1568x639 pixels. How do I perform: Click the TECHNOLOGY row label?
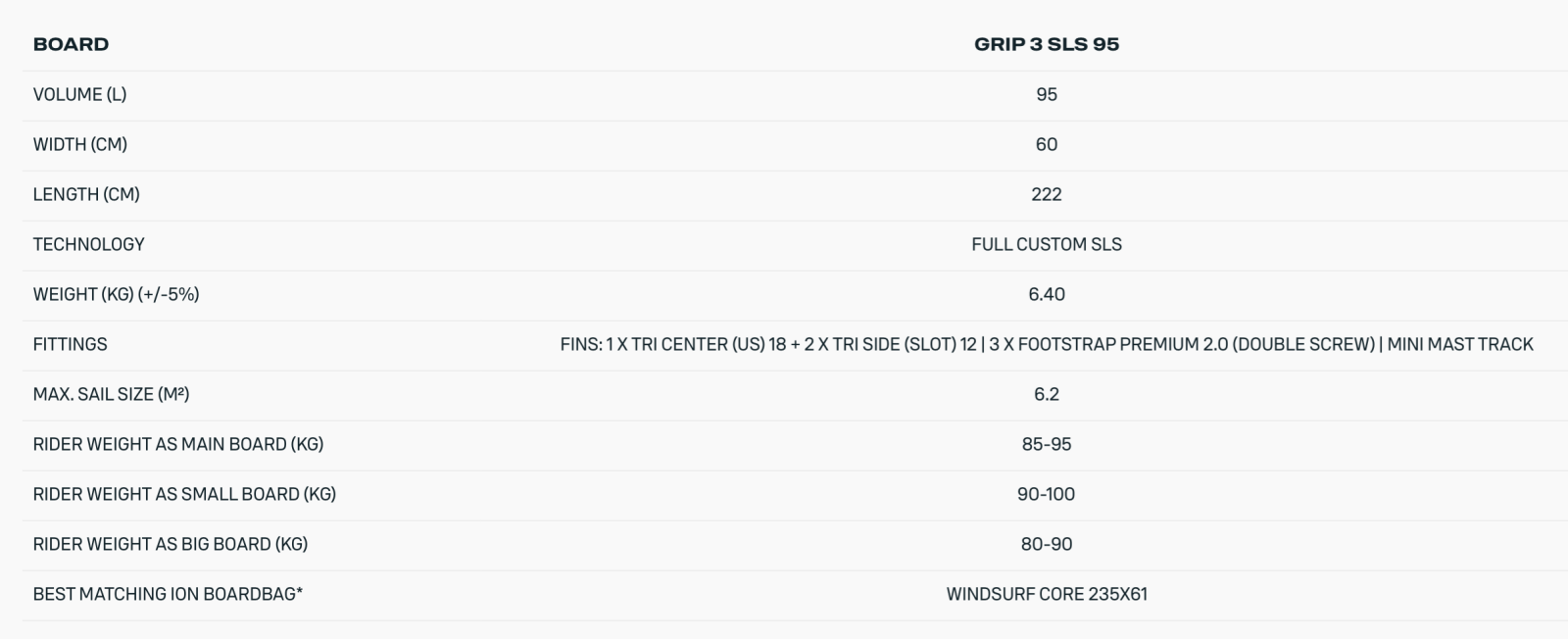click(88, 244)
